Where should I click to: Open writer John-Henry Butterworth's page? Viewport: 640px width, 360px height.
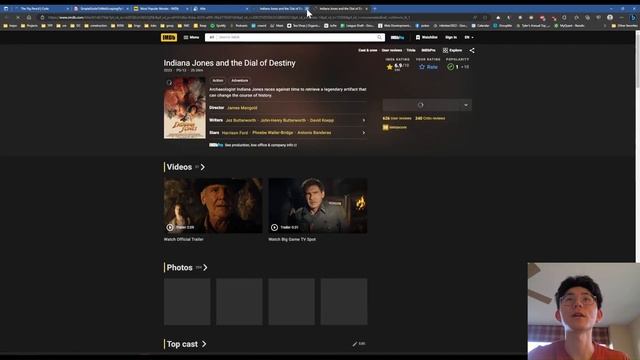[283, 120]
